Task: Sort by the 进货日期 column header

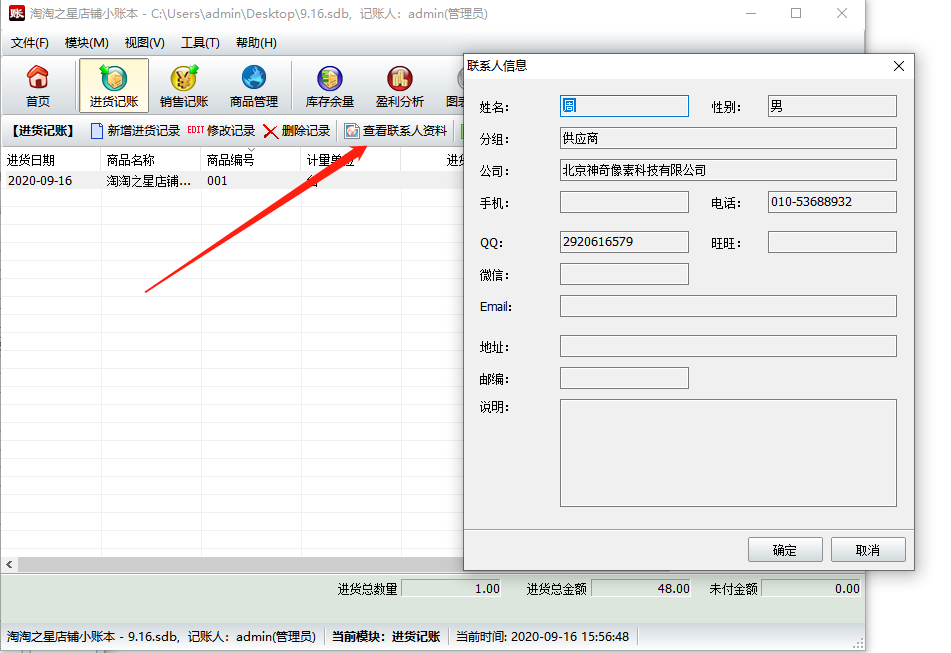Action: [x=51, y=160]
